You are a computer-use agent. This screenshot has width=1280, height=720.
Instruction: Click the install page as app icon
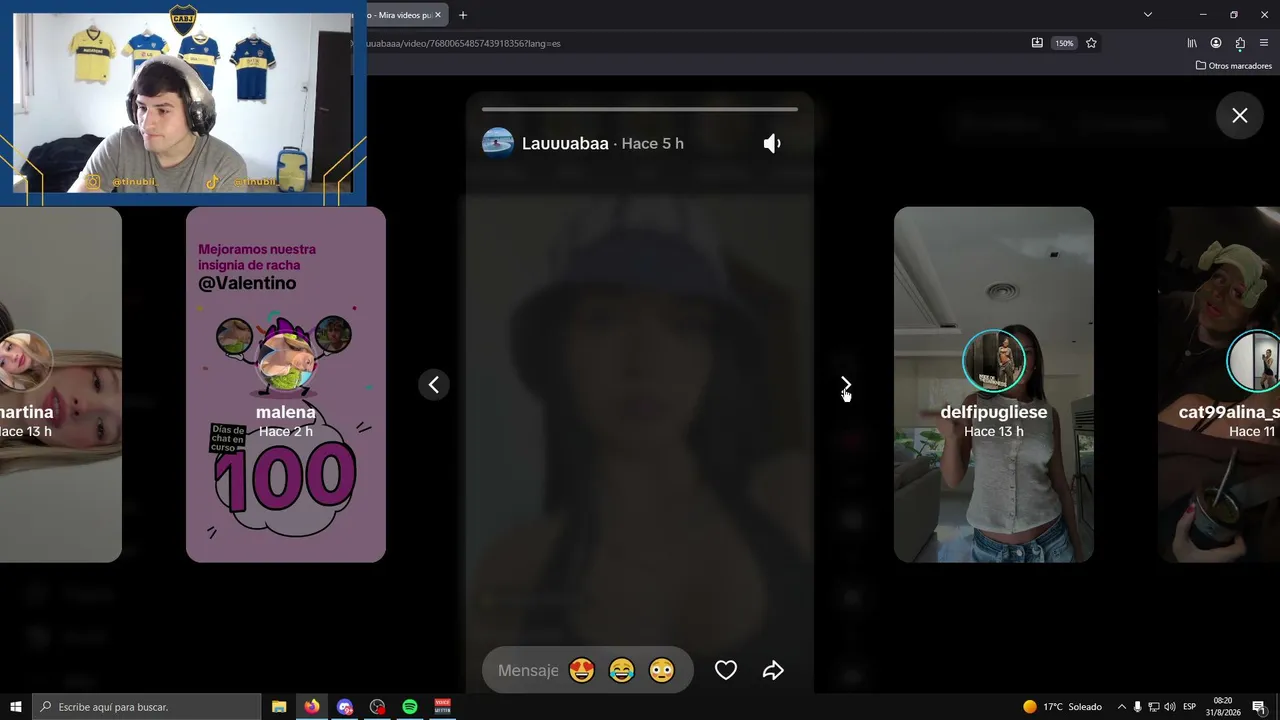click(1037, 43)
